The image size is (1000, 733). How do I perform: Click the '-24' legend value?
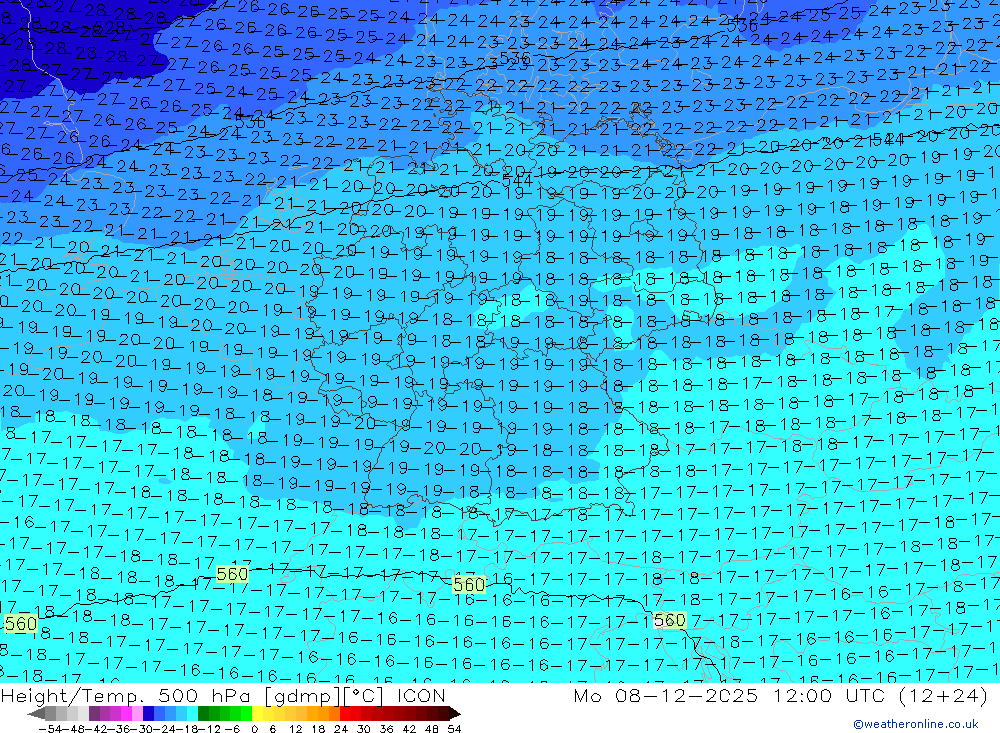[x=165, y=729]
